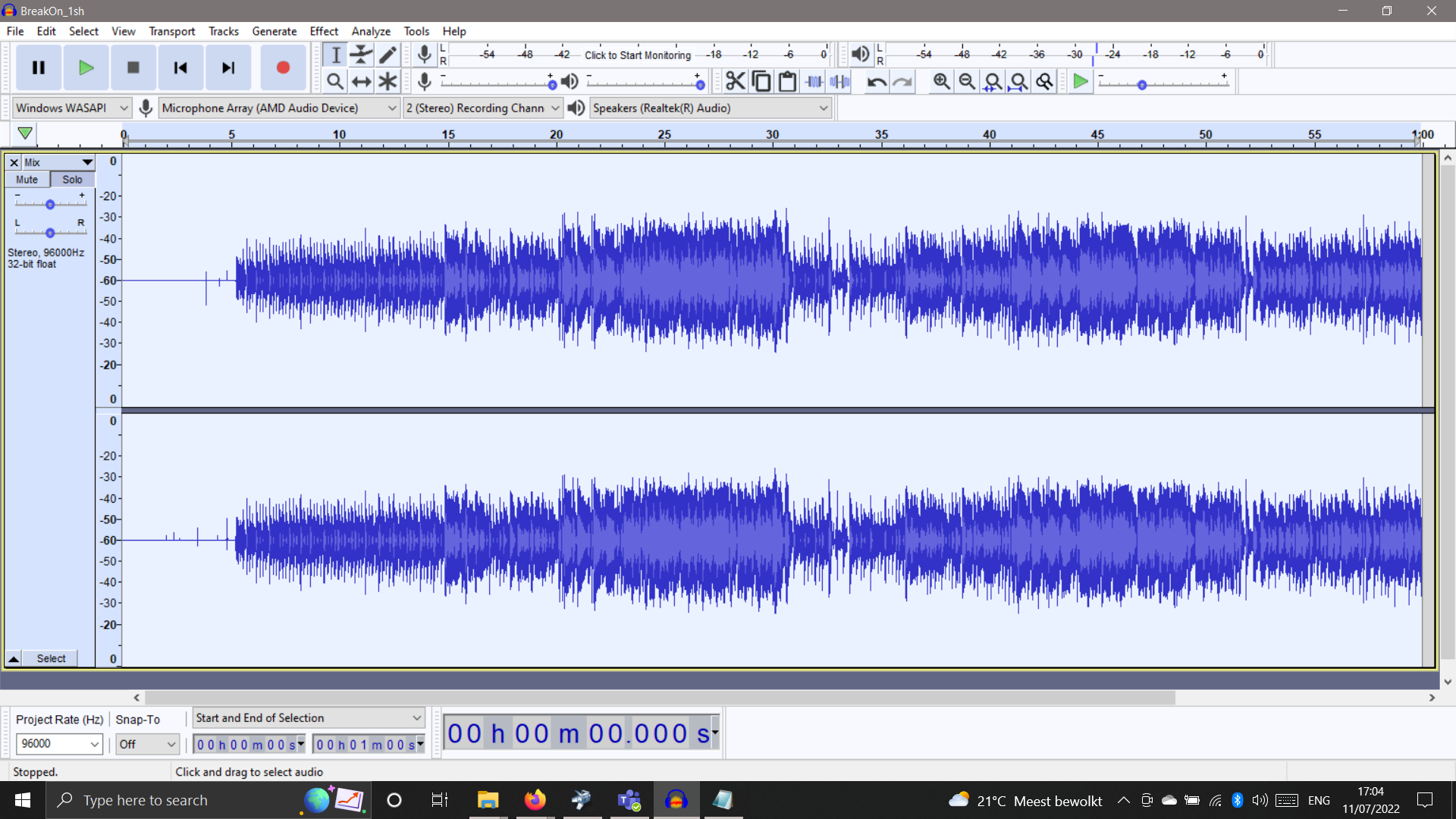Start recording with the Record button
The width and height of the screenshot is (1456, 819).
coord(283,67)
